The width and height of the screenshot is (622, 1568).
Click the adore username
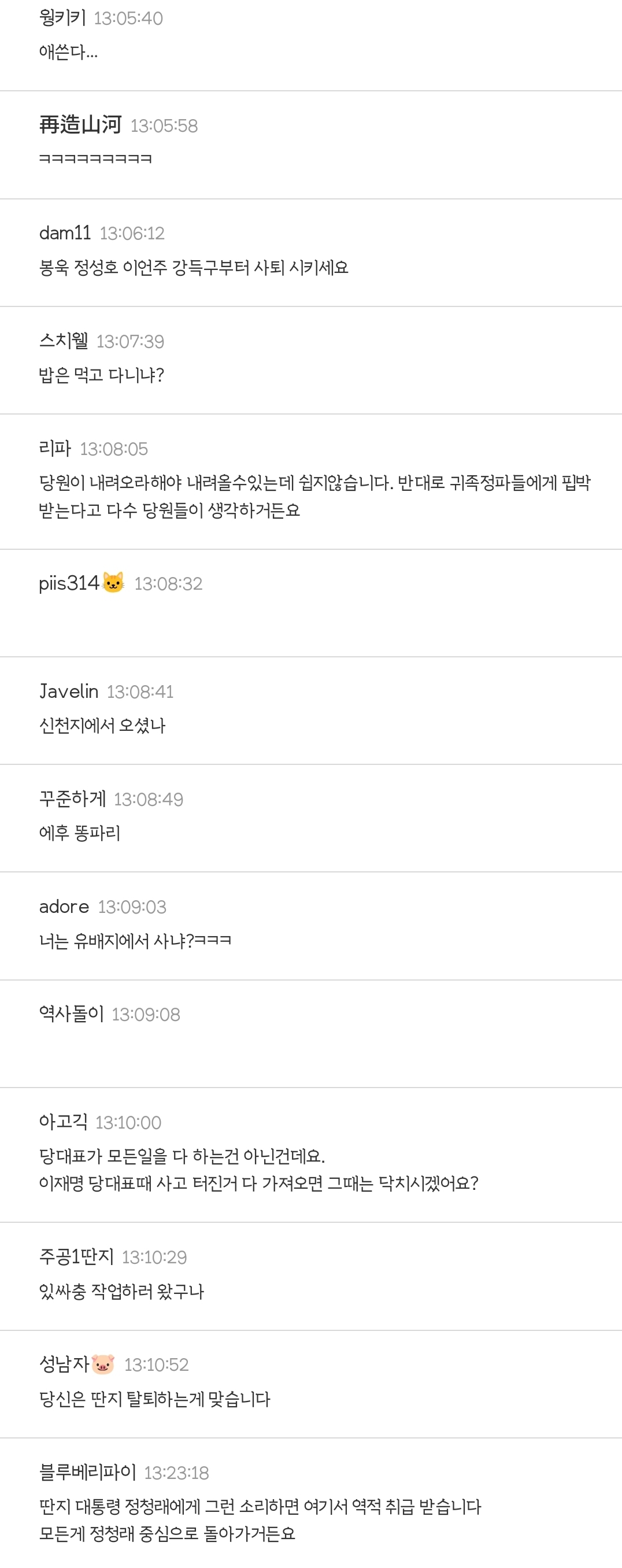pyautogui.click(x=65, y=907)
